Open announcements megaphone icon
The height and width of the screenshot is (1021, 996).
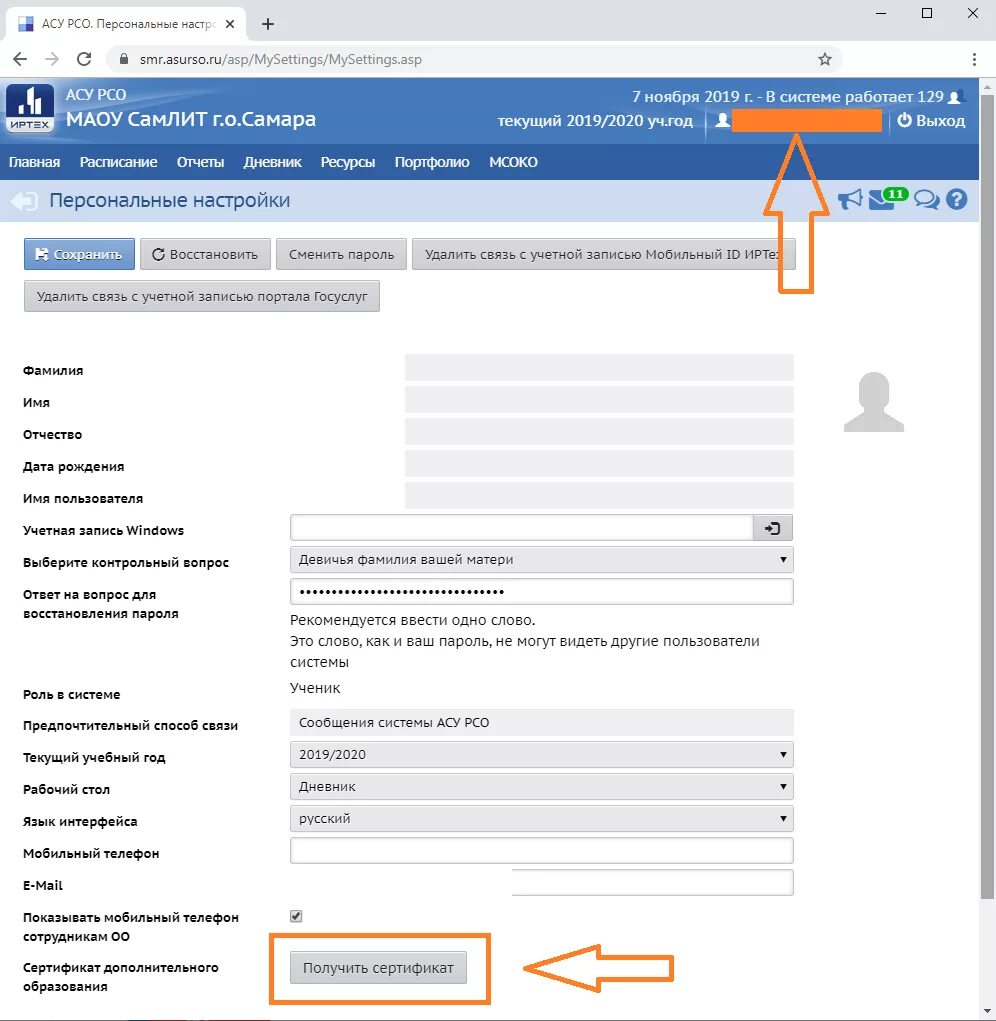point(850,199)
